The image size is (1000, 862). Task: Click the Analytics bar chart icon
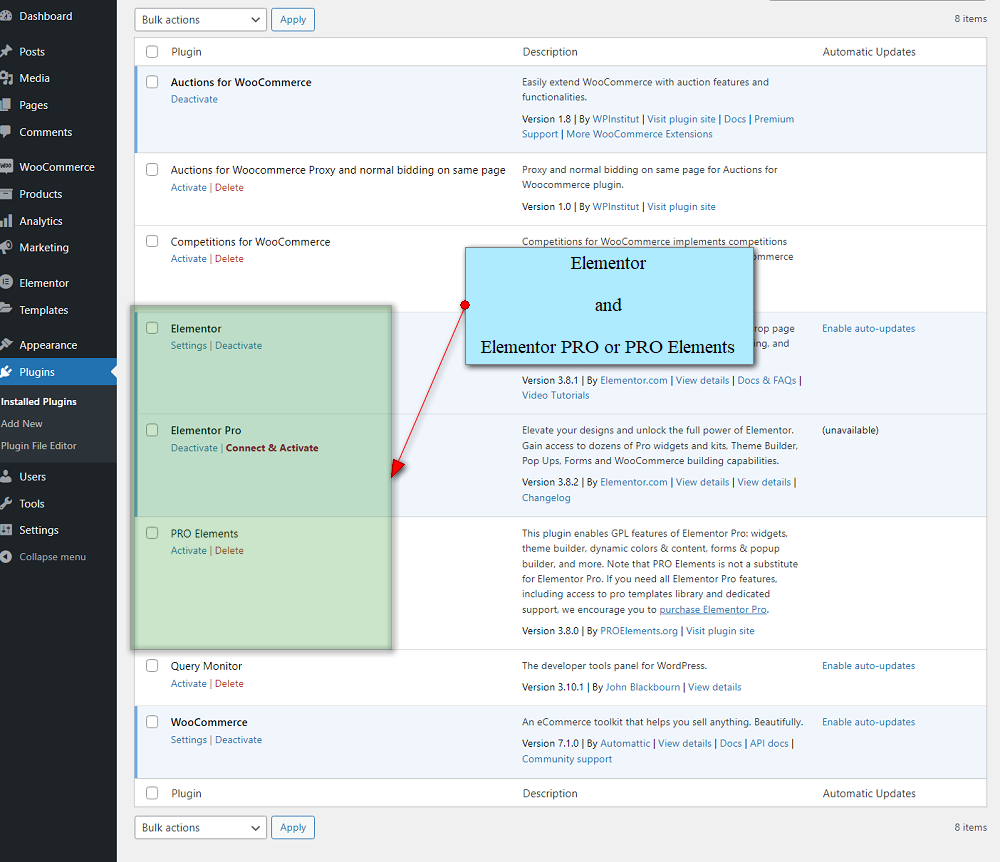(x=6, y=221)
